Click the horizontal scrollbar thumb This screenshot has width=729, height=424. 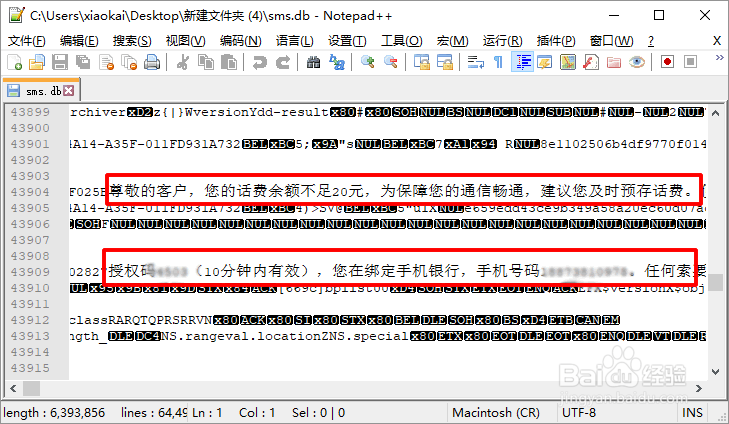(x=32, y=388)
